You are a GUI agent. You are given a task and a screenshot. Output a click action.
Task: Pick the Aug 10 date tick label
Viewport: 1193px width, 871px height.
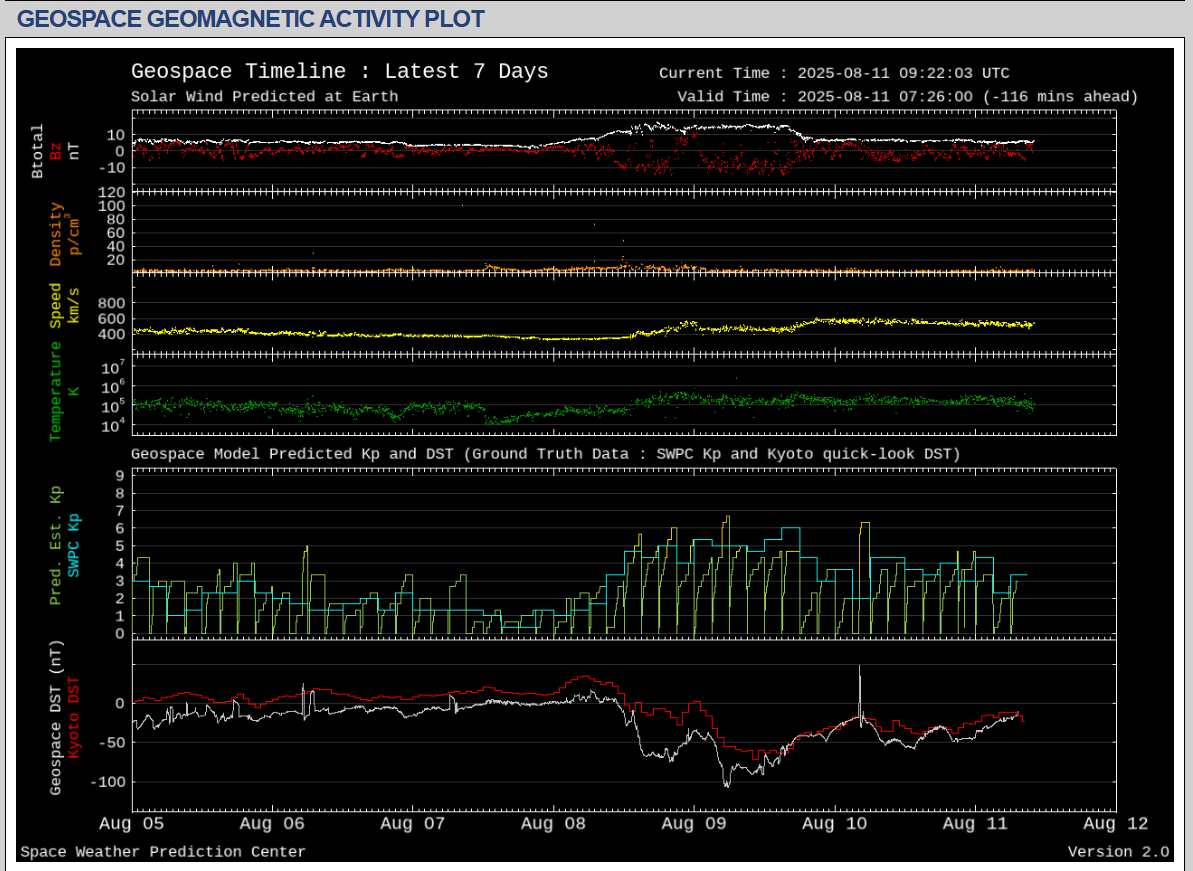click(x=835, y=824)
